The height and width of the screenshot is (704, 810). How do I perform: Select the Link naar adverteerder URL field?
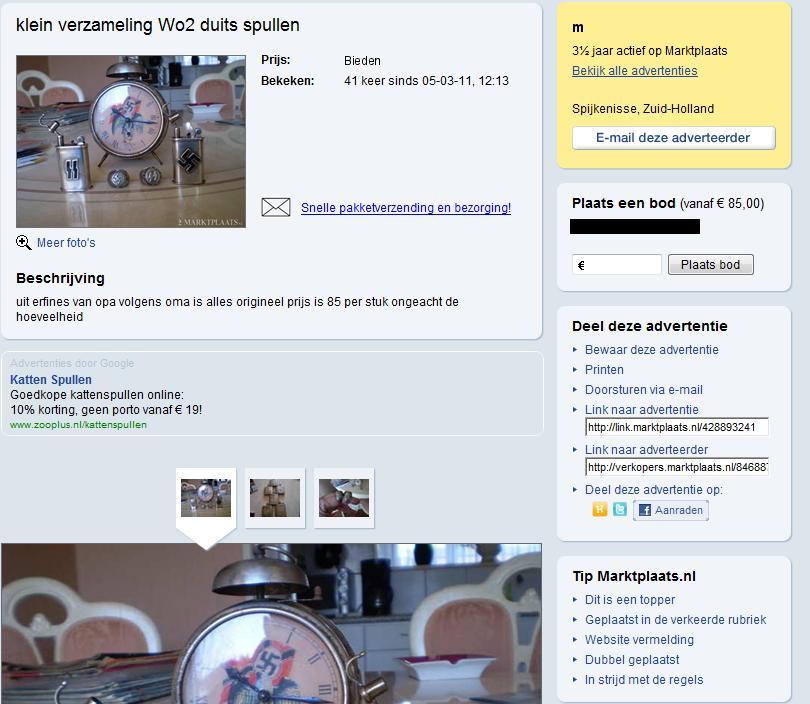[x=677, y=467]
